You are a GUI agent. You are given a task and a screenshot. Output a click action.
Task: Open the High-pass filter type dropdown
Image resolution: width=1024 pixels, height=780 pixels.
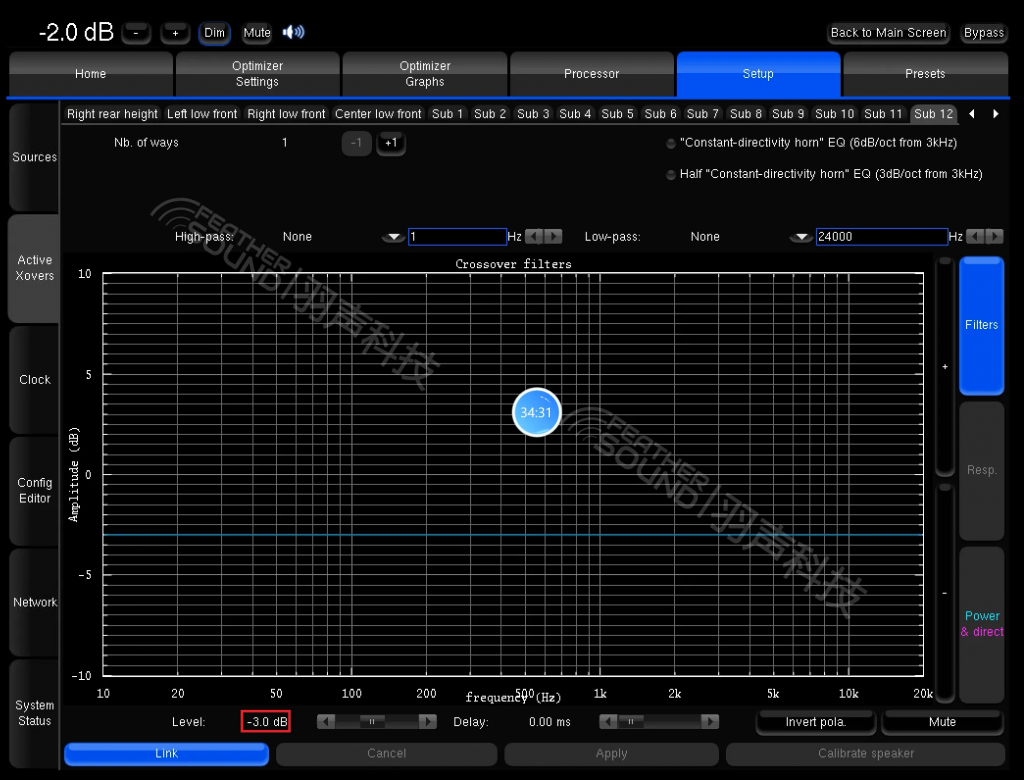(394, 237)
